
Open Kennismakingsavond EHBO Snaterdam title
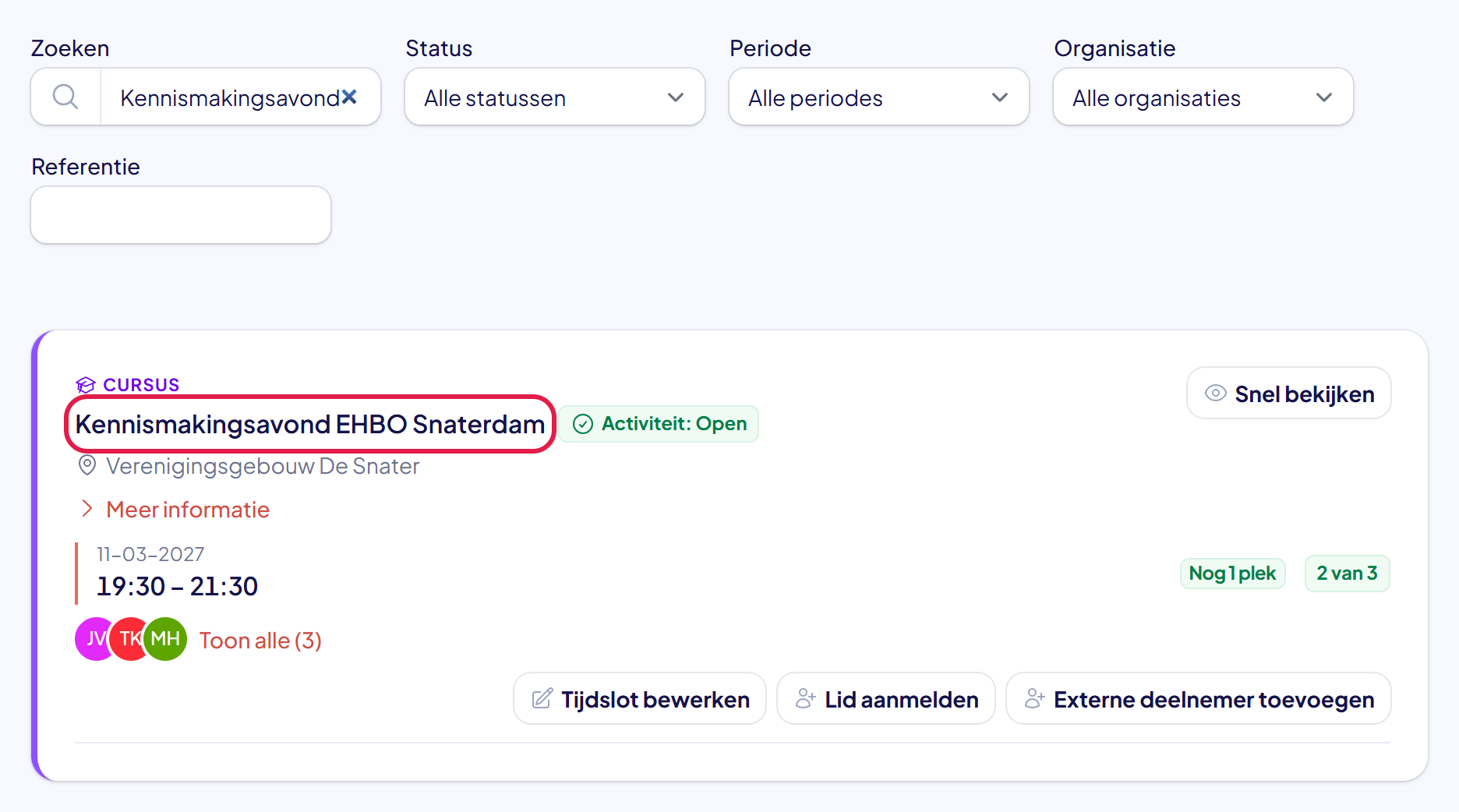310,425
